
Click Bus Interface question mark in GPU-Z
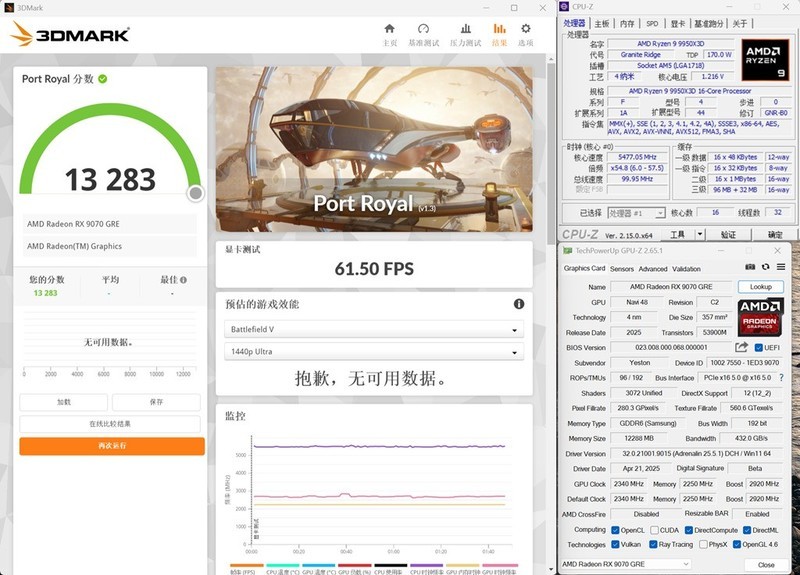click(781, 378)
